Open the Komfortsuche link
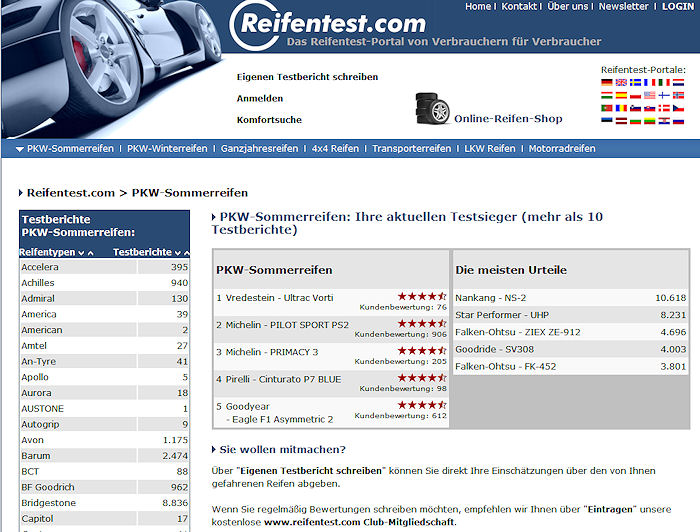The height and width of the screenshot is (532, 700). (x=269, y=120)
